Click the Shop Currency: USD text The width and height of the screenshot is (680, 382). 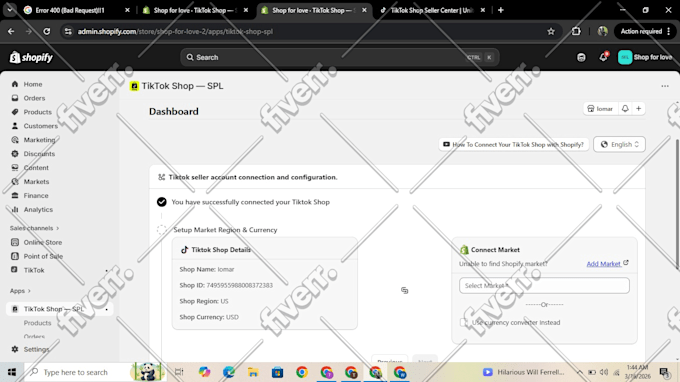pyautogui.click(x=209, y=317)
